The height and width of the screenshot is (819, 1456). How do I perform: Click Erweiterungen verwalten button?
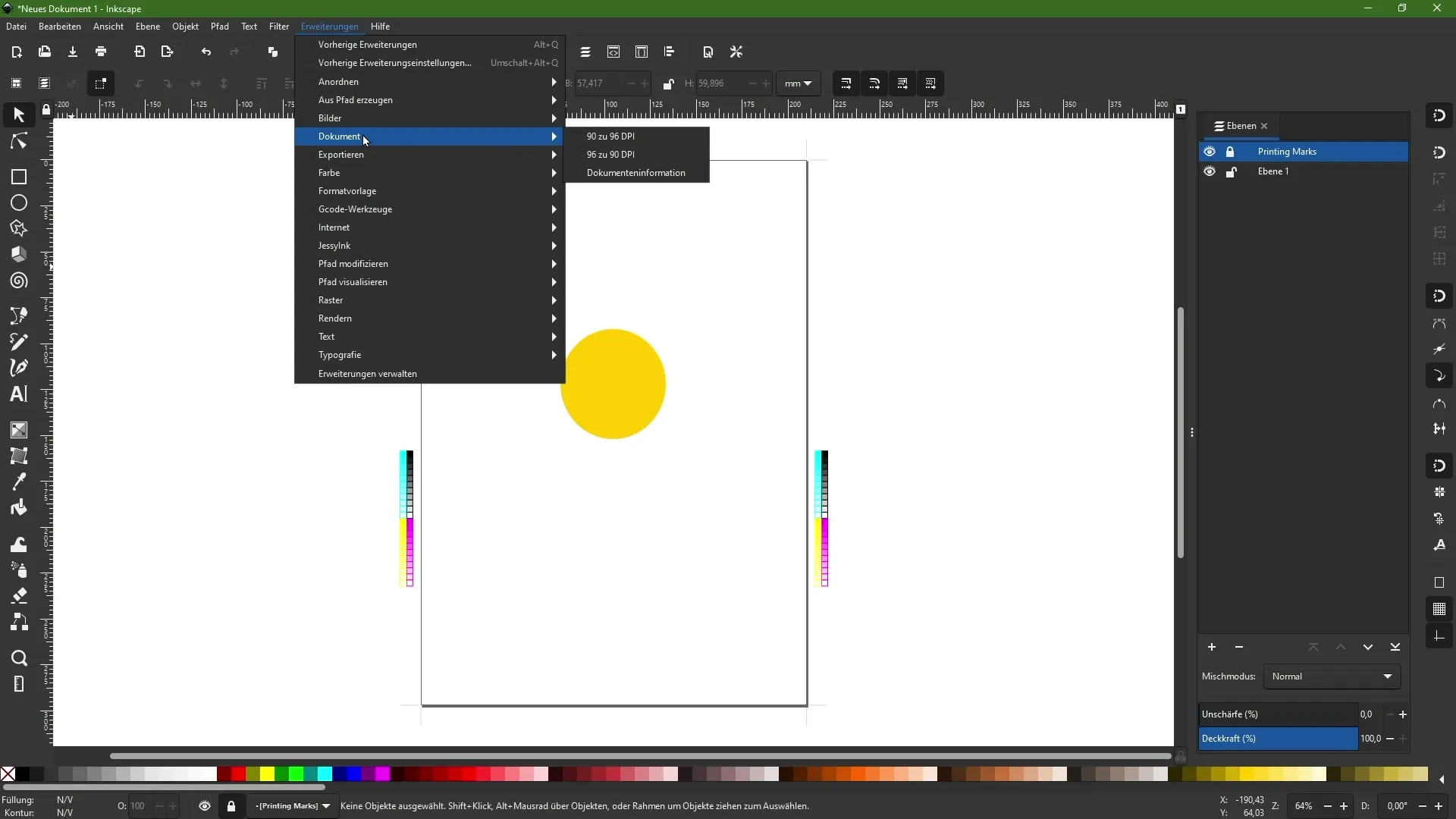[x=368, y=373]
